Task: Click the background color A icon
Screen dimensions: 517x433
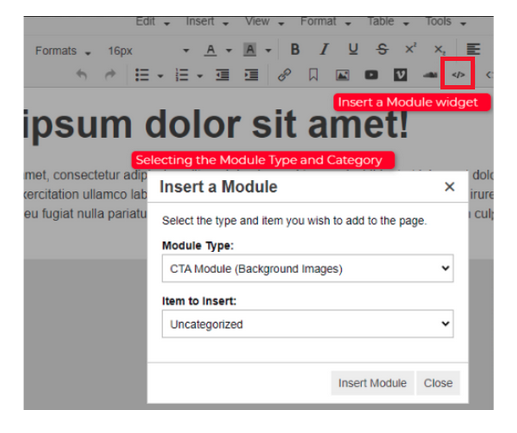Action: click(250, 50)
